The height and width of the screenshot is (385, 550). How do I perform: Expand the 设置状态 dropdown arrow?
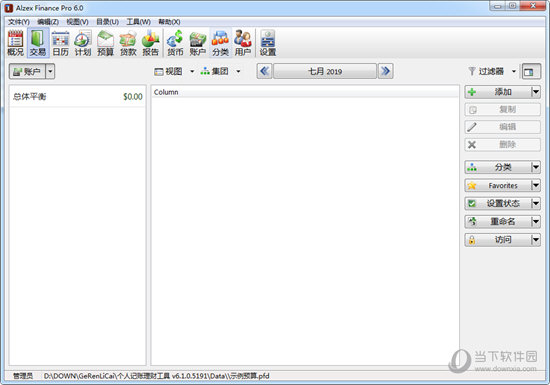click(536, 203)
